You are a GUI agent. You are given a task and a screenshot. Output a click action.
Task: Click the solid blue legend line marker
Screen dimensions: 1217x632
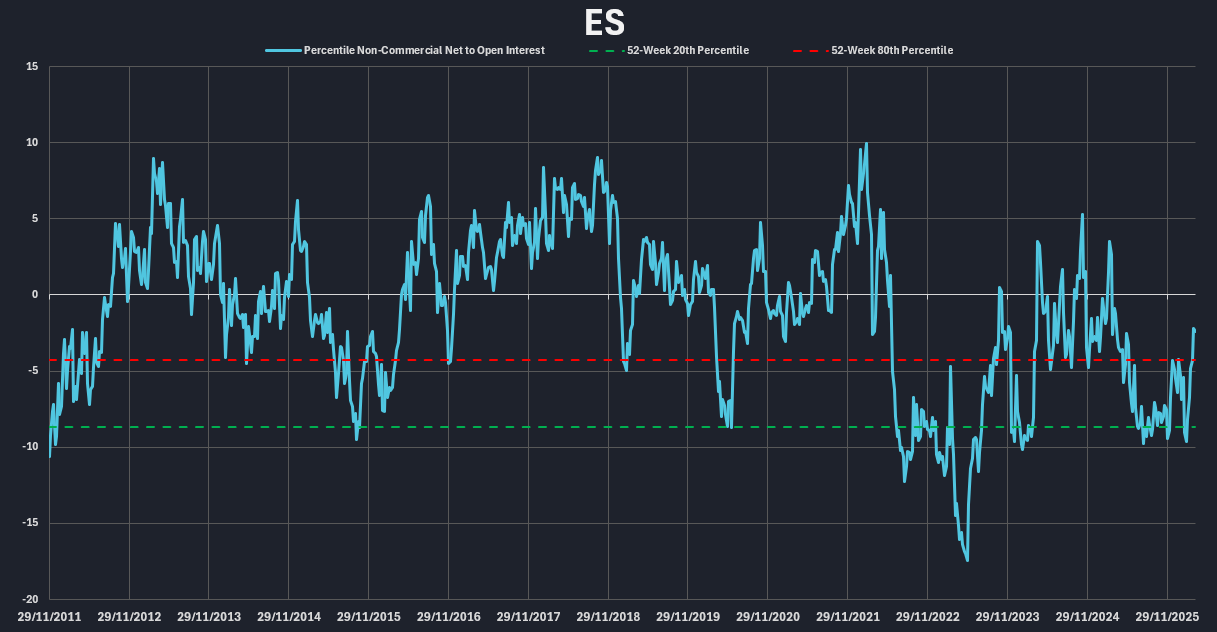click(x=283, y=50)
